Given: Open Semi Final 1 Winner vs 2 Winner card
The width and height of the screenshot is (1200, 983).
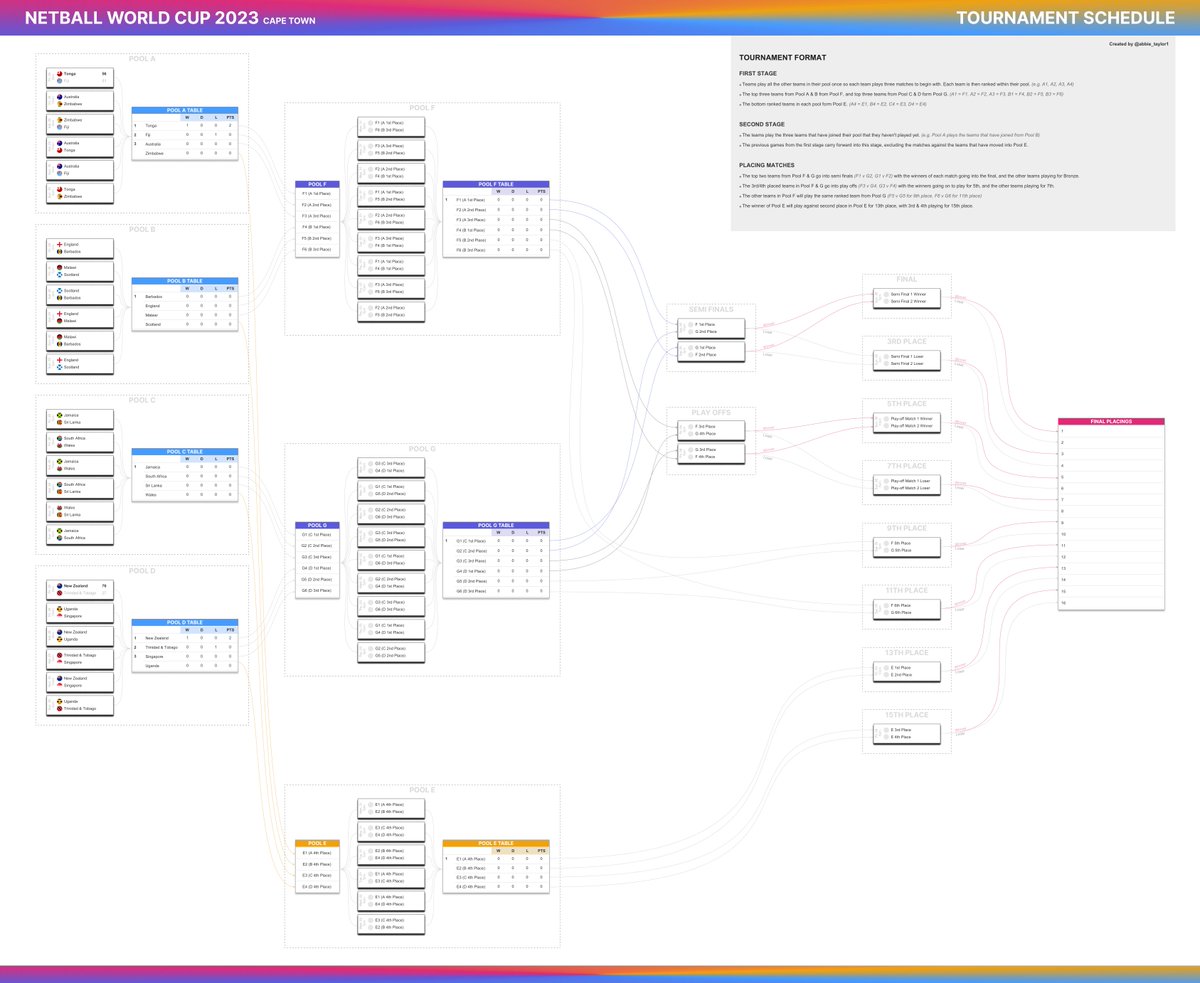Looking at the screenshot, I should click(x=908, y=297).
